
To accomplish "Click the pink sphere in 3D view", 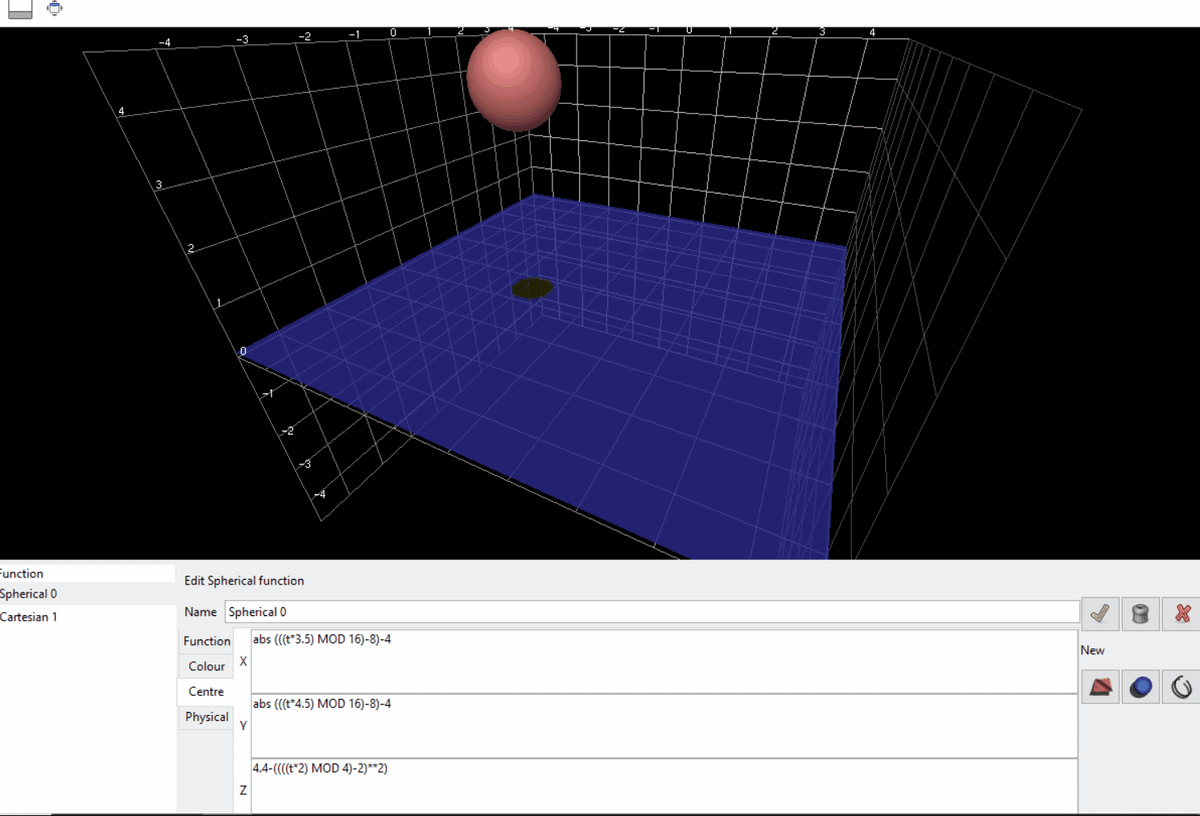I will 514,79.
